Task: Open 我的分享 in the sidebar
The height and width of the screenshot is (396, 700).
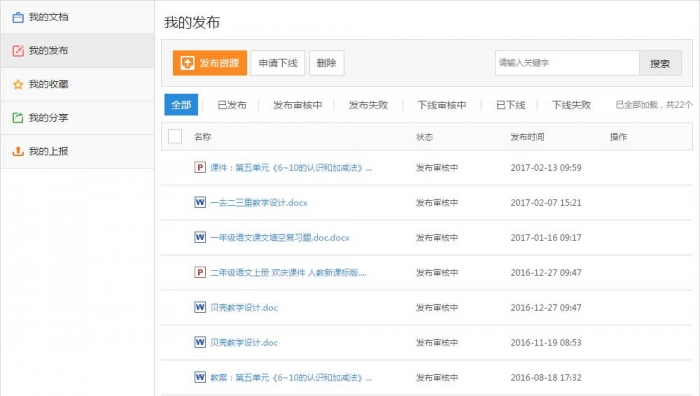Action: click(x=78, y=118)
